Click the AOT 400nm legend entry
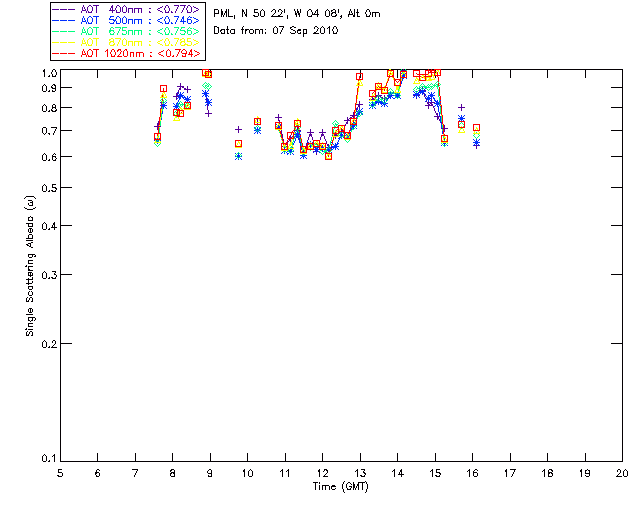640x512 pixels. coord(130,8)
